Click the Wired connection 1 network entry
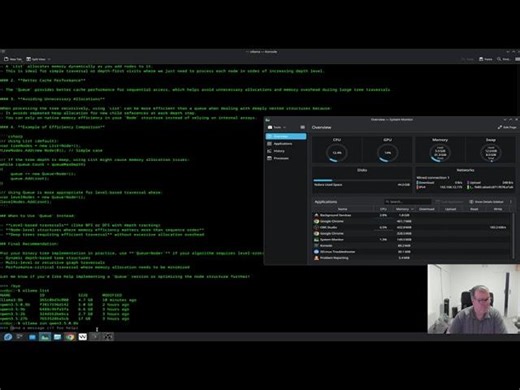Image resolution: width=520 pixels, height=390 pixels. pos(433,178)
